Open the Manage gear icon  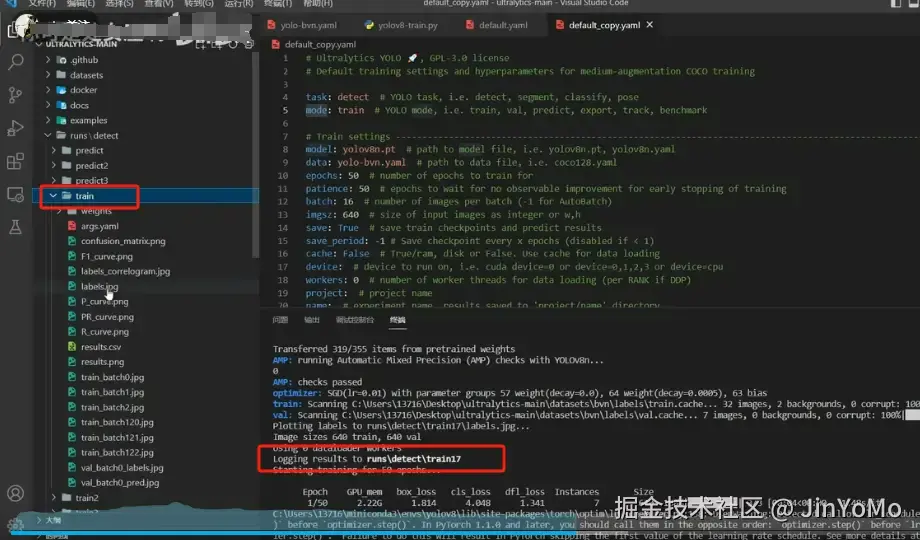click(16, 524)
